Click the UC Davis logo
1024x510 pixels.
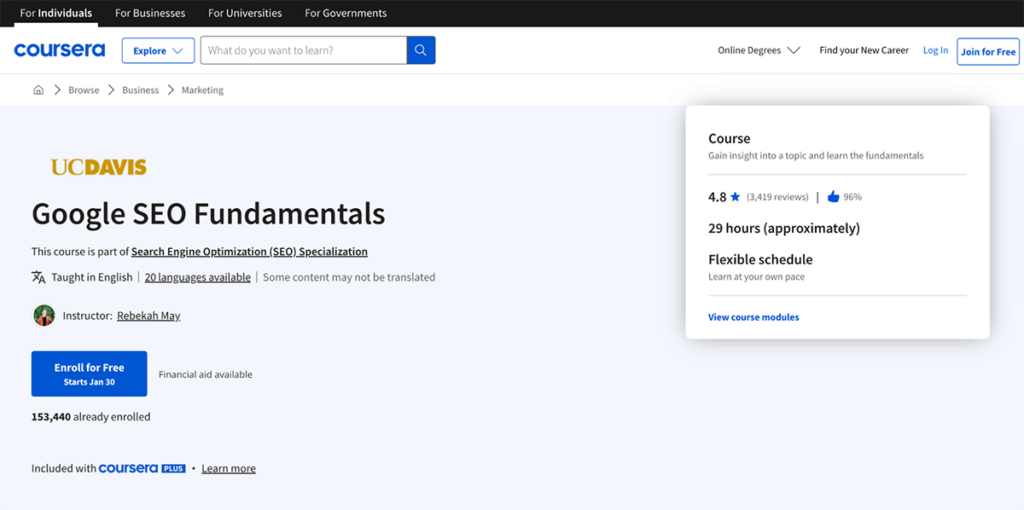click(x=99, y=167)
